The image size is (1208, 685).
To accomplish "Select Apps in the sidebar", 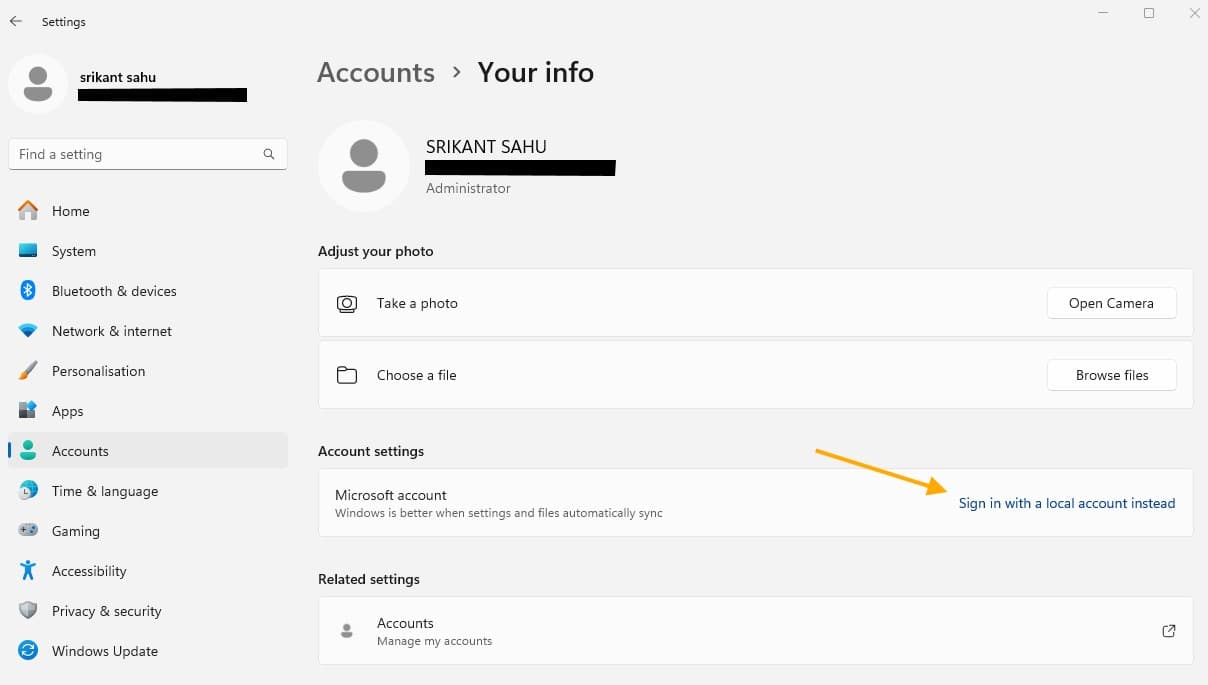I will (x=68, y=411).
